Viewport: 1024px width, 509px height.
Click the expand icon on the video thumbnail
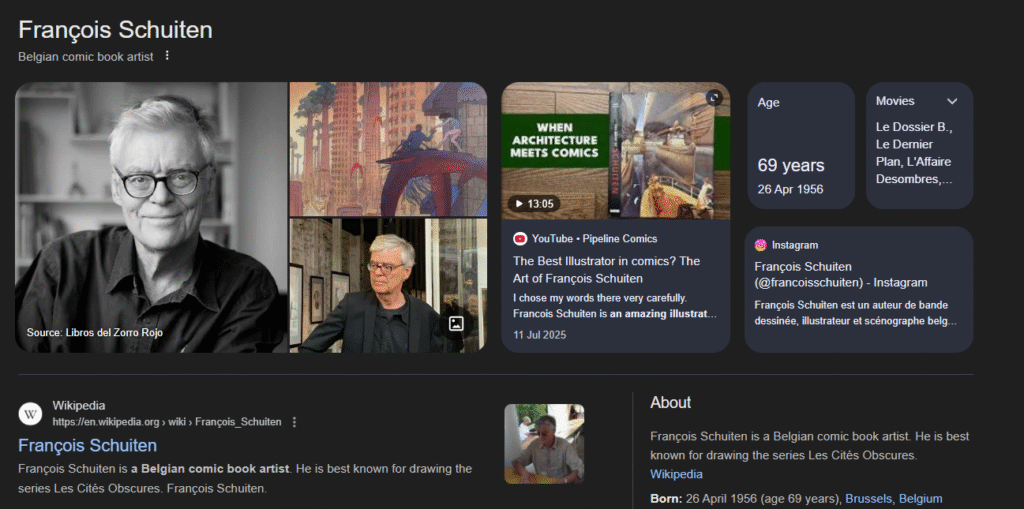point(713,98)
